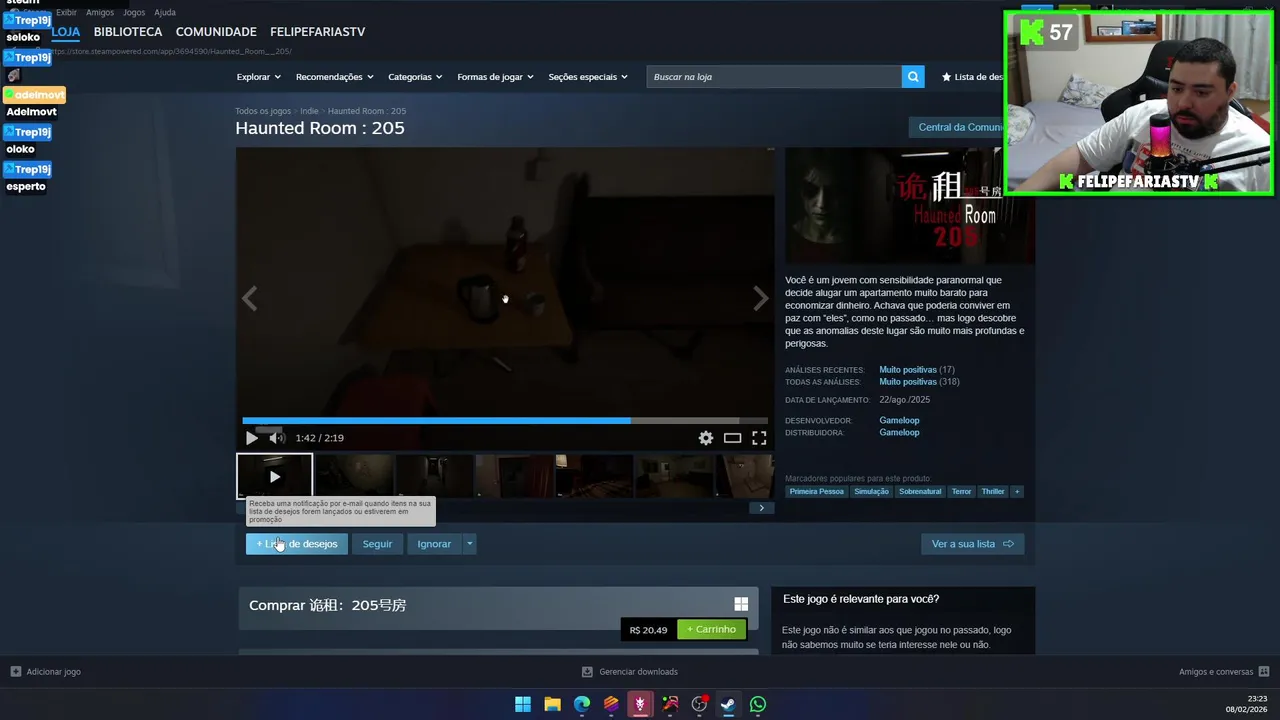Select the Thriller tag
The height and width of the screenshot is (720, 1280).
993,491
